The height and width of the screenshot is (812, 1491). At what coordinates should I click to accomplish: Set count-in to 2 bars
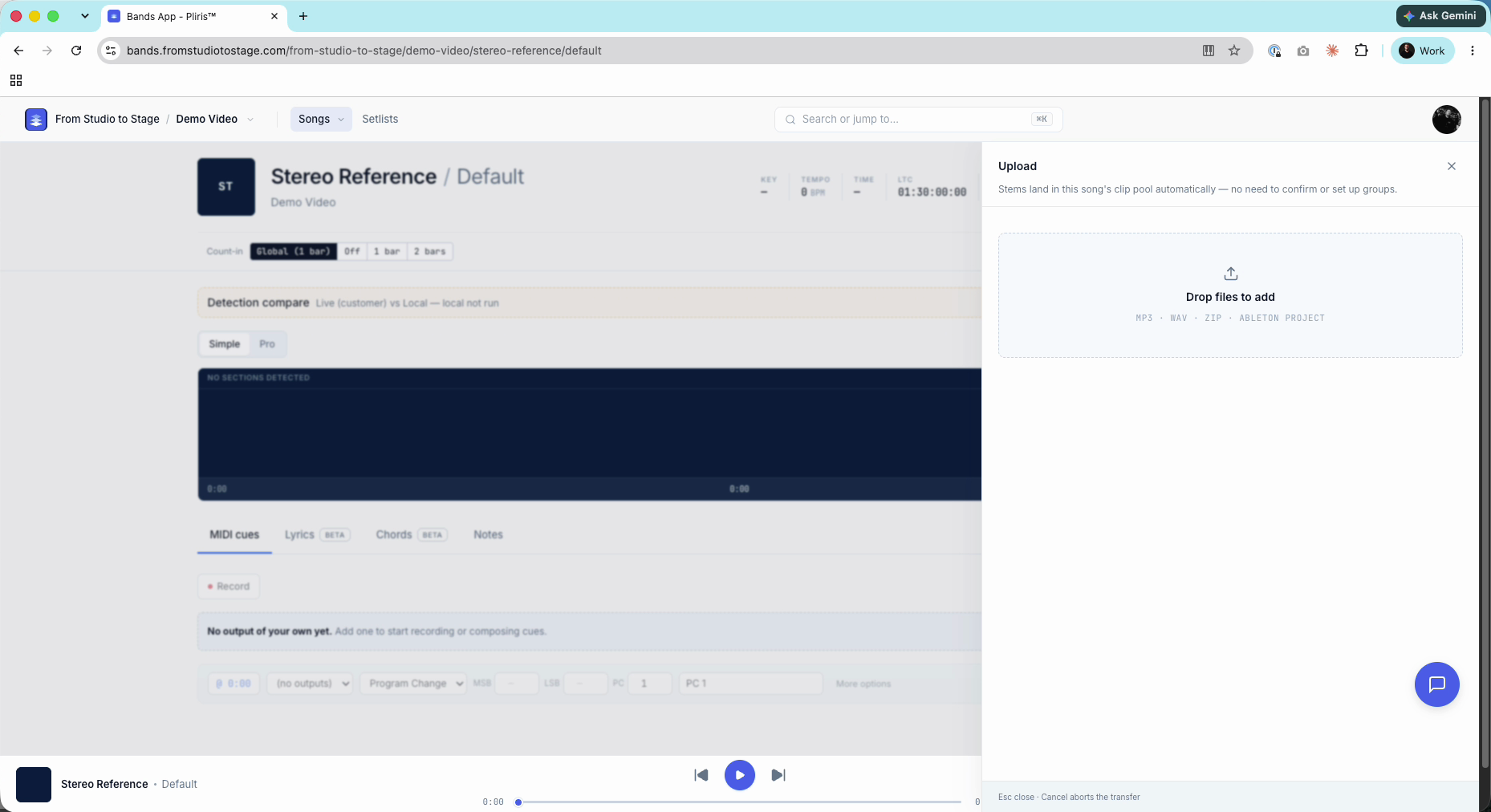point(430,251)
